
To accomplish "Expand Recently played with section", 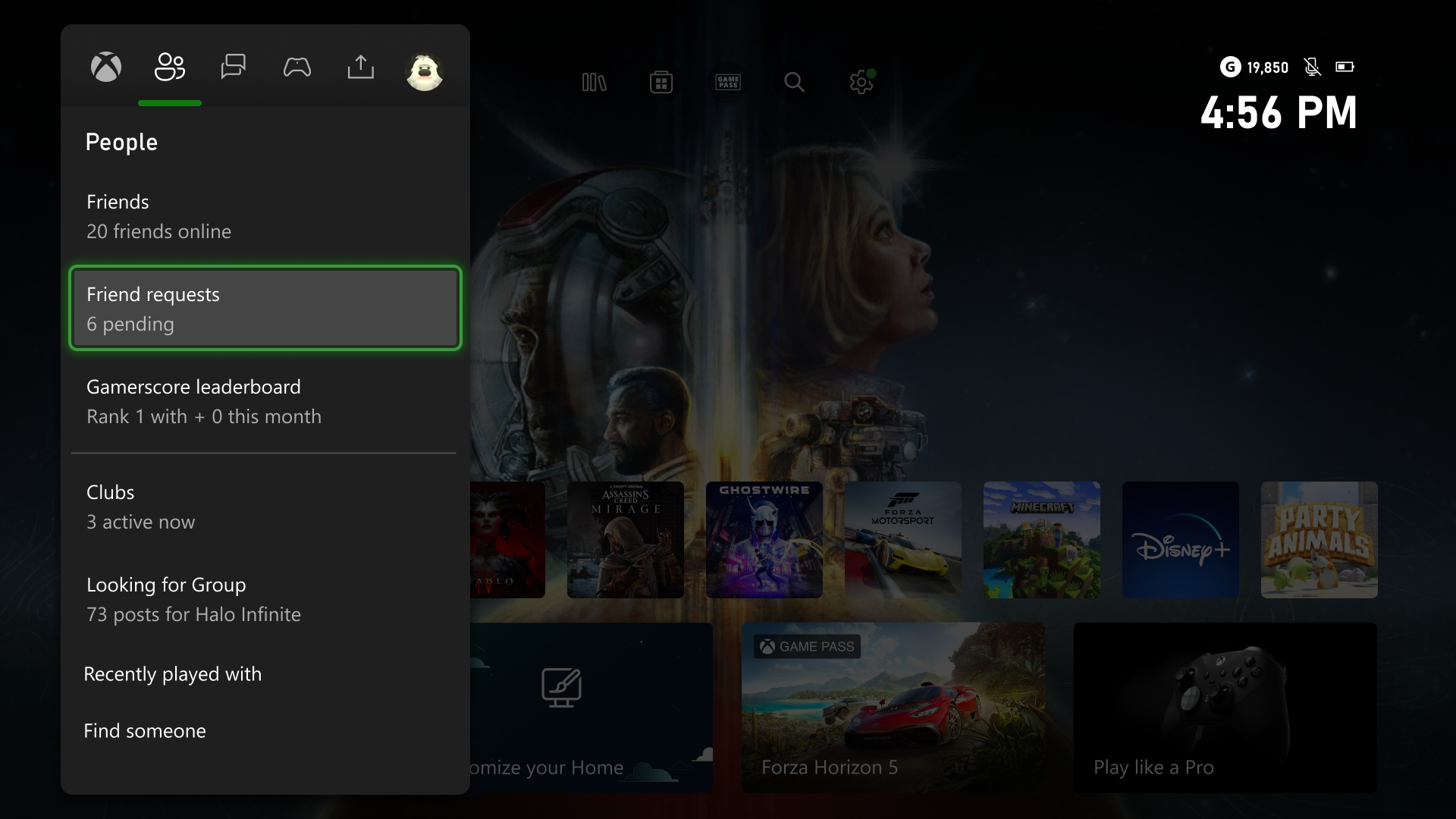I will [x=173, y=673].
